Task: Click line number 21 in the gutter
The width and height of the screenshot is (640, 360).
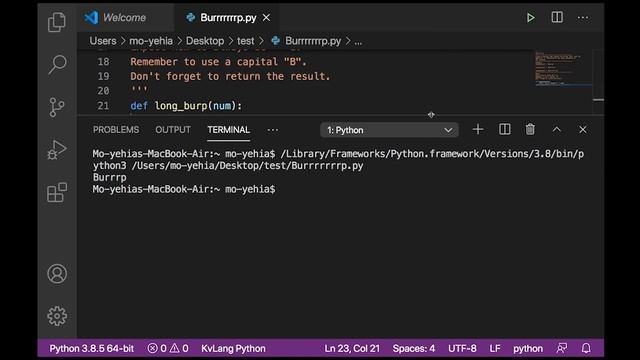Action: pyautogui.click(x=103, y=106)
